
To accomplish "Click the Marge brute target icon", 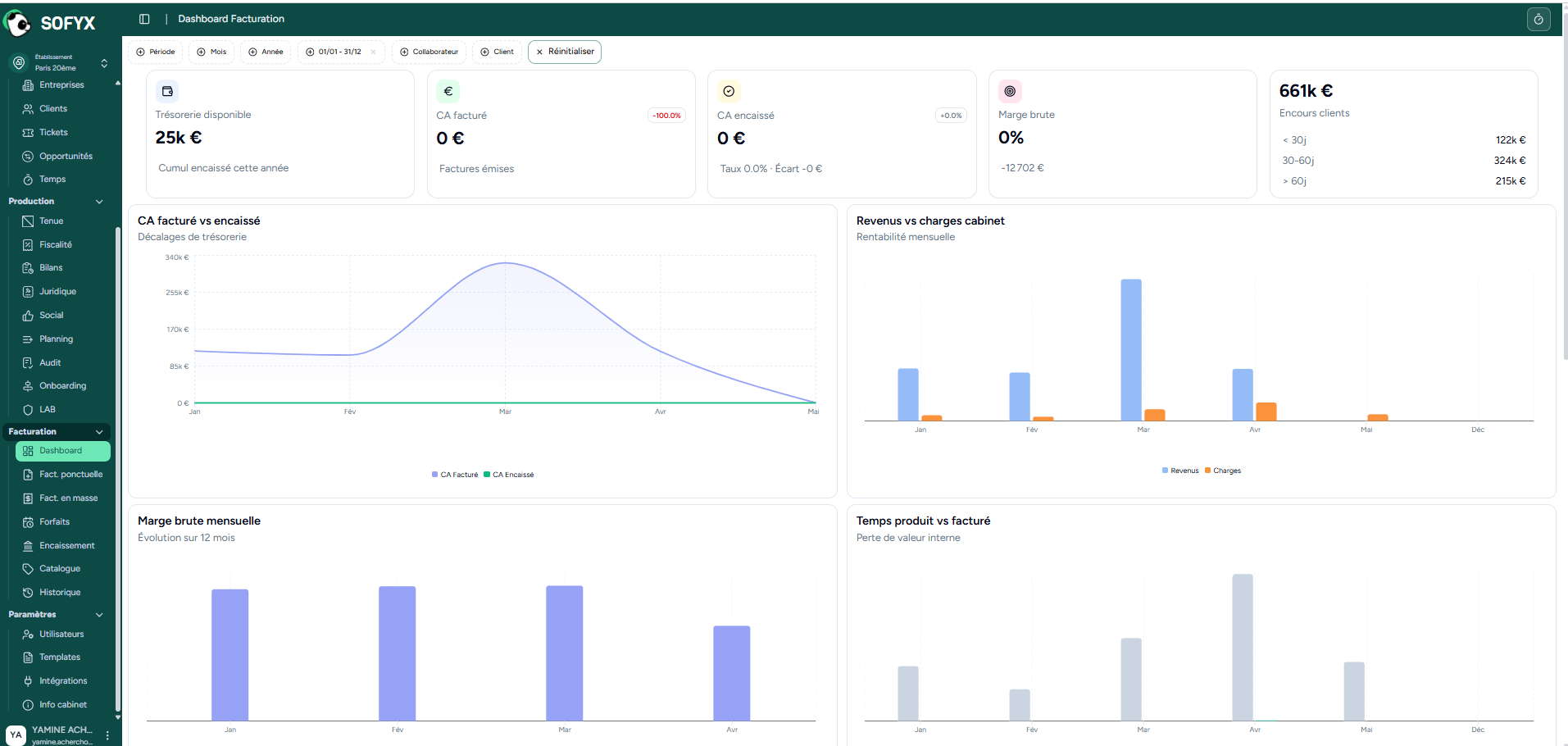I will coord(1010,91).
